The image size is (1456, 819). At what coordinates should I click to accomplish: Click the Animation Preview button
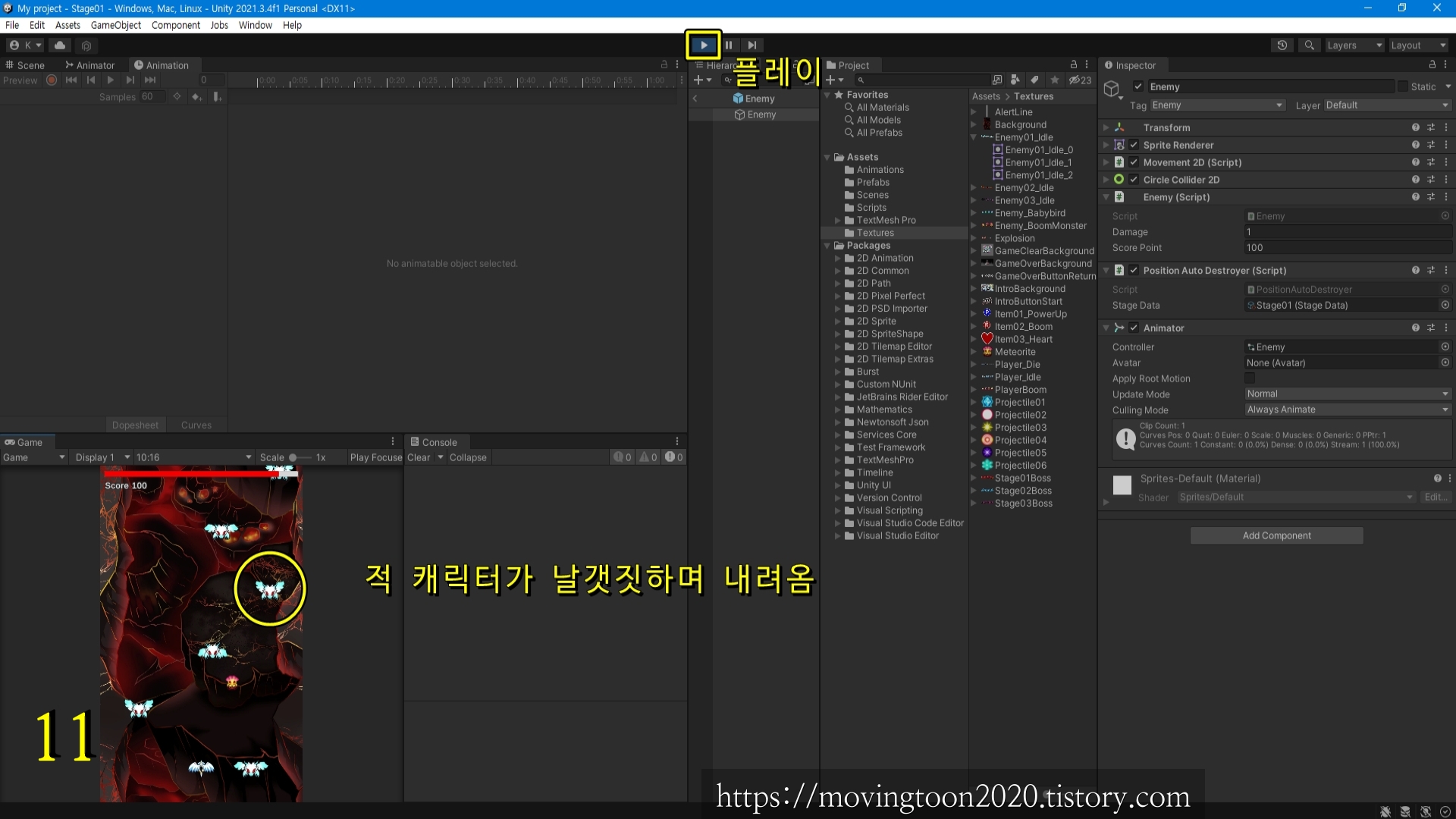coord(20,80)
